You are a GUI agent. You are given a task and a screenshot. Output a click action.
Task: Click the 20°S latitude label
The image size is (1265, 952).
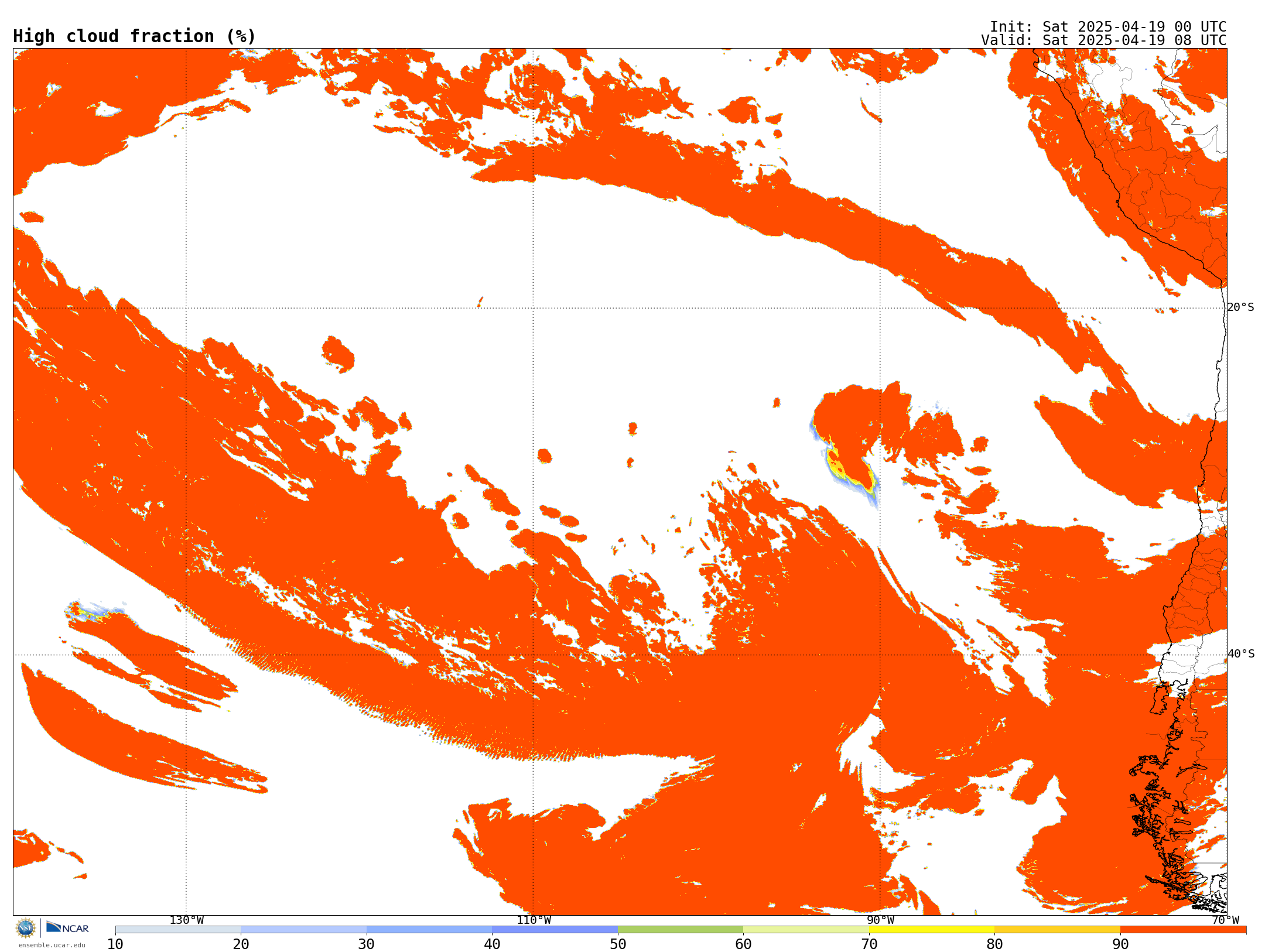tap(1240, 307)
